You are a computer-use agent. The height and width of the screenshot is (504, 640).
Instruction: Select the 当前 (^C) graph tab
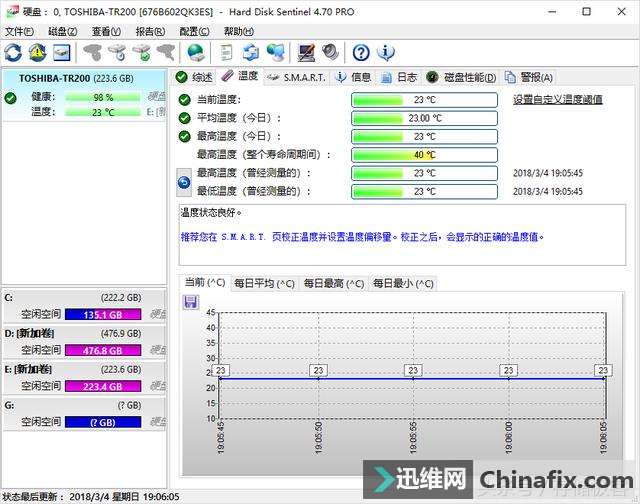(204, 282)
